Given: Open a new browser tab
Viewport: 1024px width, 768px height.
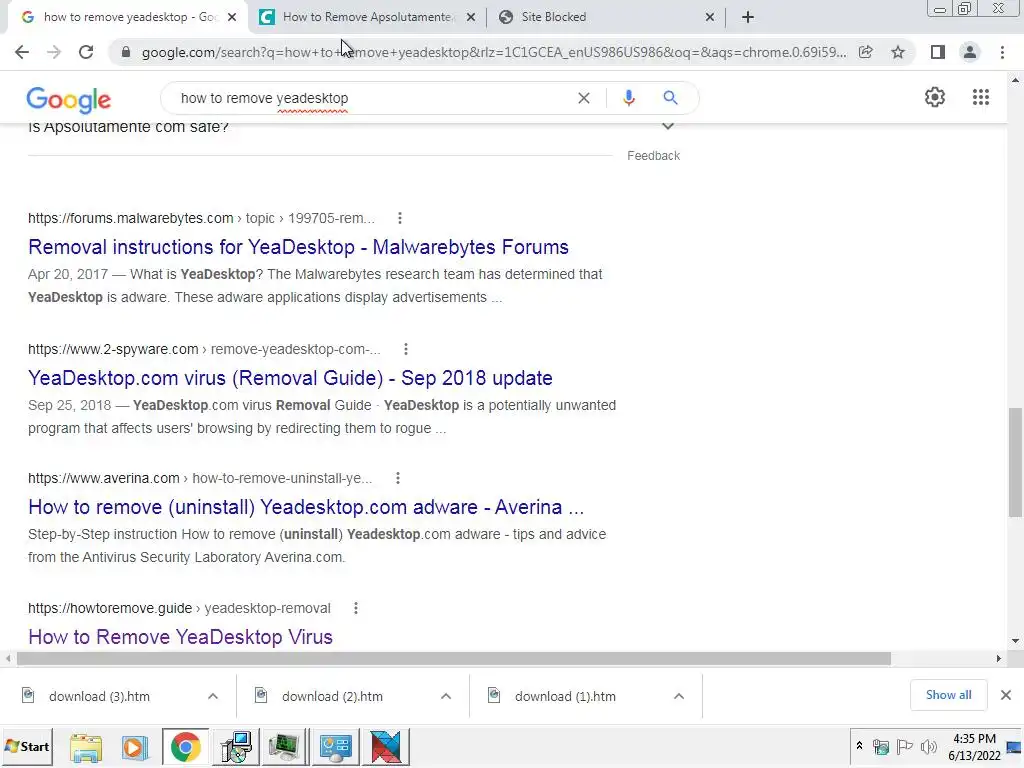Looking at the screenshot, I should click(748, 17).
